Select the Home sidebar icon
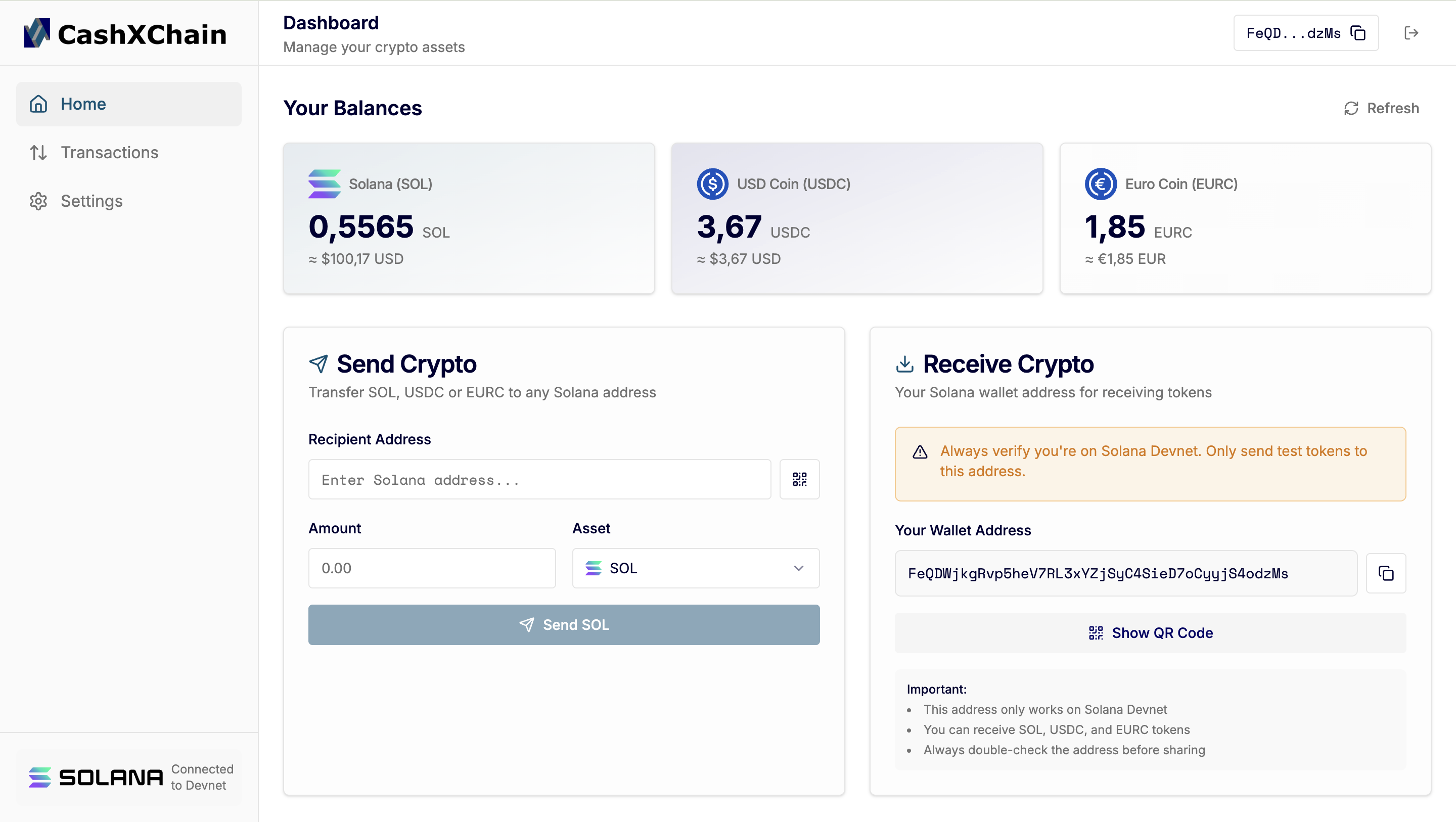 [x=38, y=104]
